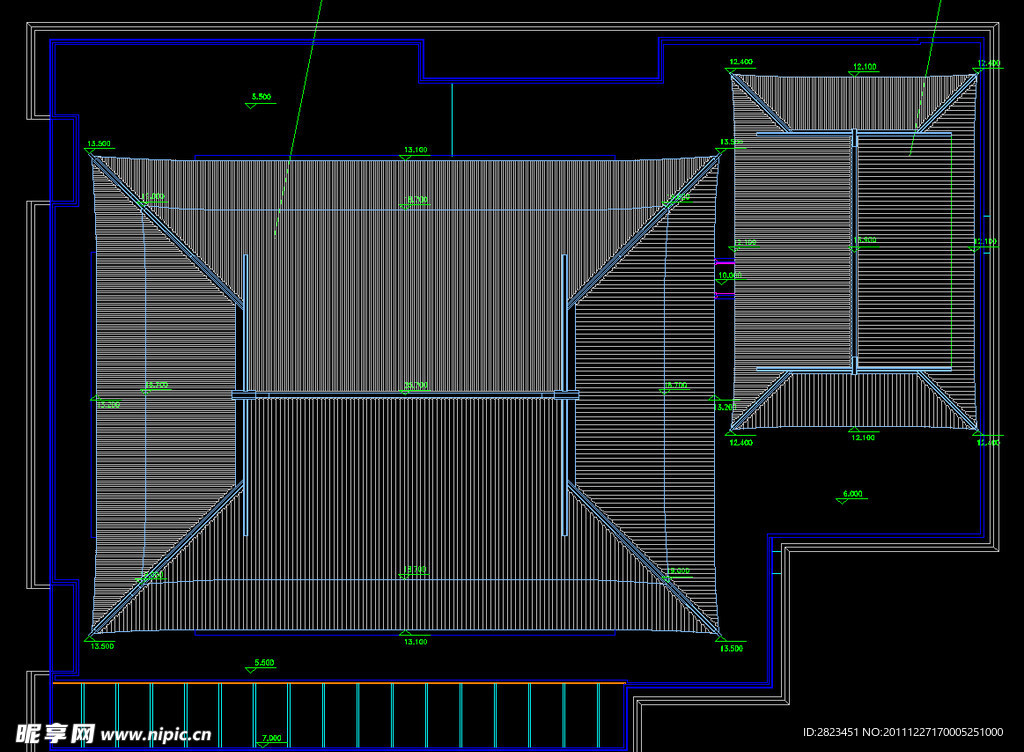
Task: Select the 10.000 elevation marker between roofs
Action: click(729, 275)
